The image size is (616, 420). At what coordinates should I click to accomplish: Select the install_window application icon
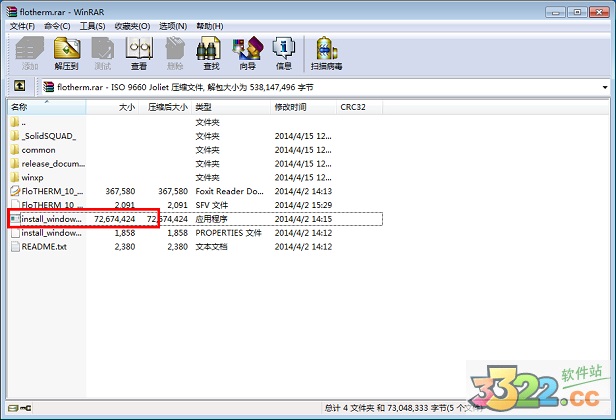(x=15, y=219)
